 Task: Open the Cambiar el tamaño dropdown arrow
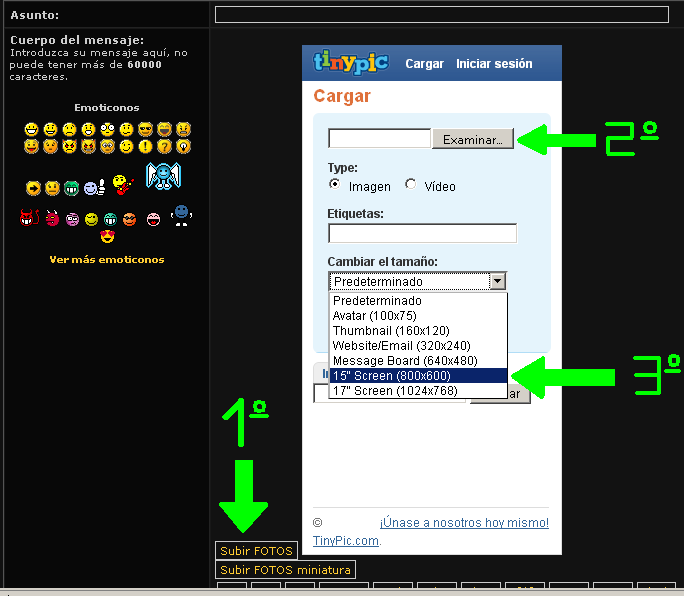(x=498, y=282)
